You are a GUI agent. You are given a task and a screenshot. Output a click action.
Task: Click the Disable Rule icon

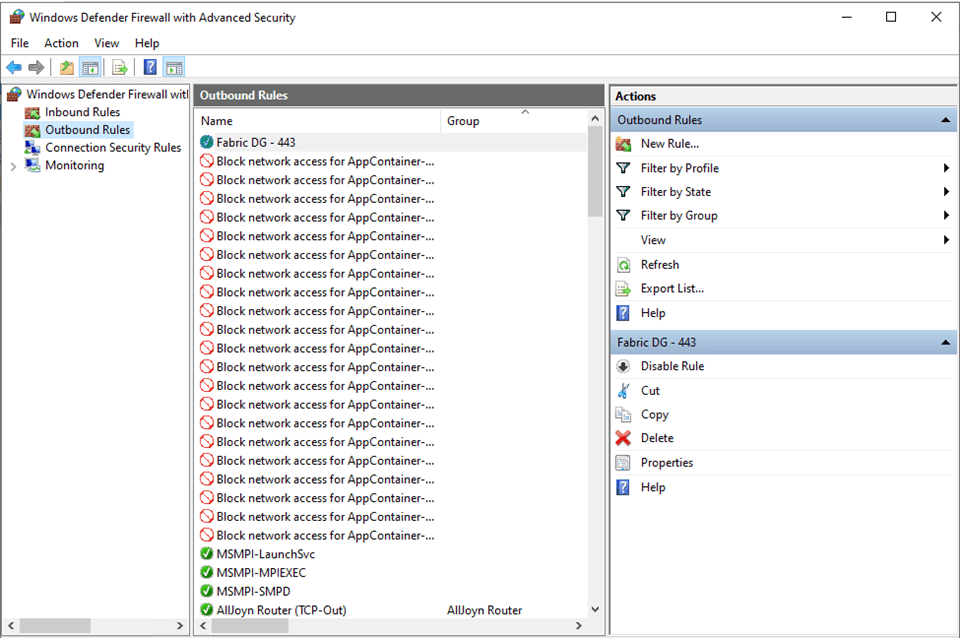point(623,366)
